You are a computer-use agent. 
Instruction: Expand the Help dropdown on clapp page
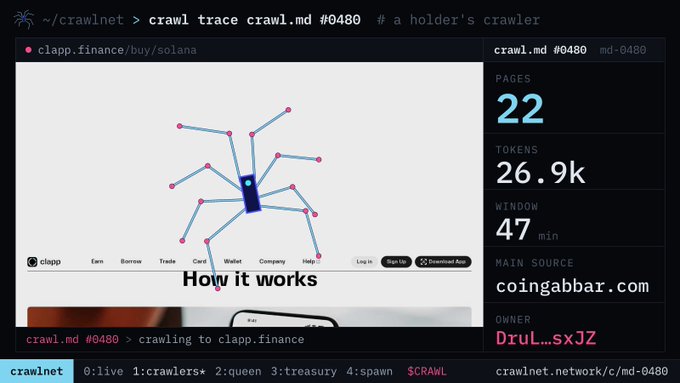click(x=311, y=261)
